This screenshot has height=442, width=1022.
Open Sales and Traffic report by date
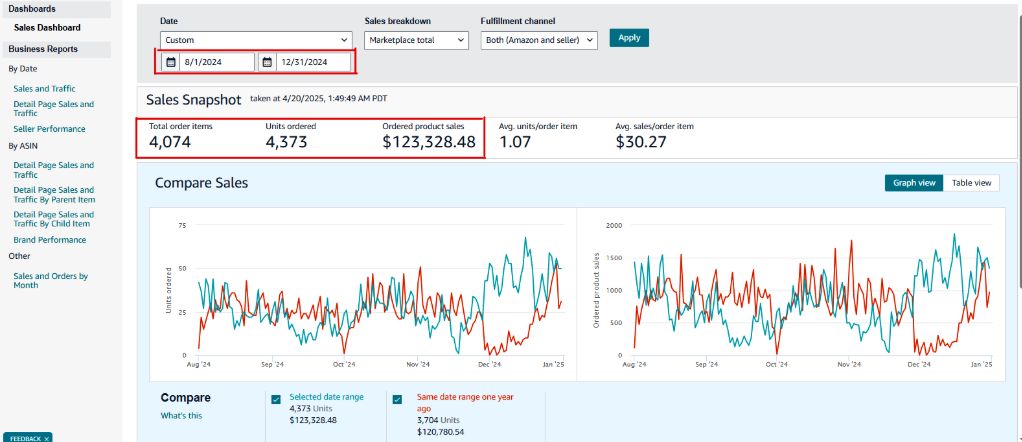(x=44, y=88)
